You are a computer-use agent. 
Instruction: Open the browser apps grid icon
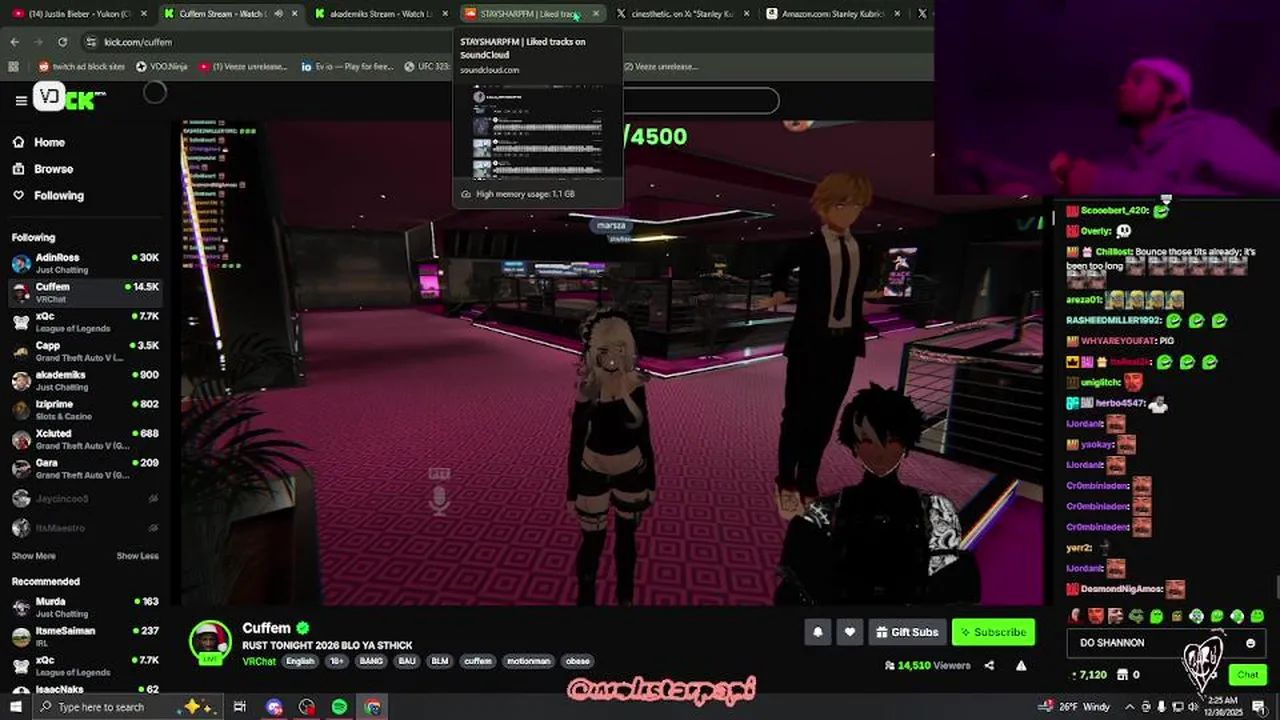click(13, 67)
